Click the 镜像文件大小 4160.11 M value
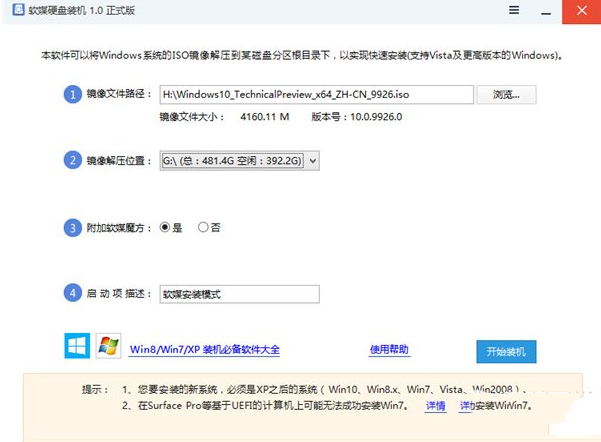The width and height of the screenshot is (601, 442). tap(265, 117)
